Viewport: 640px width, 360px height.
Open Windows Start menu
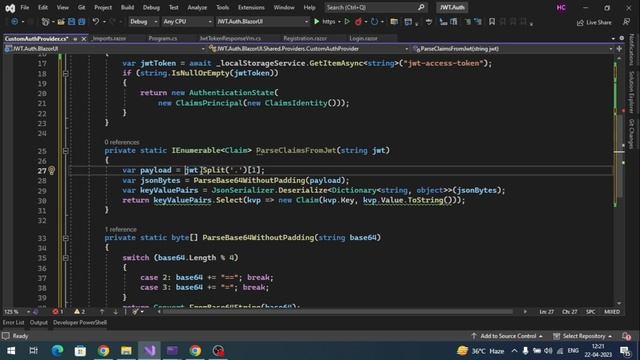11,351
